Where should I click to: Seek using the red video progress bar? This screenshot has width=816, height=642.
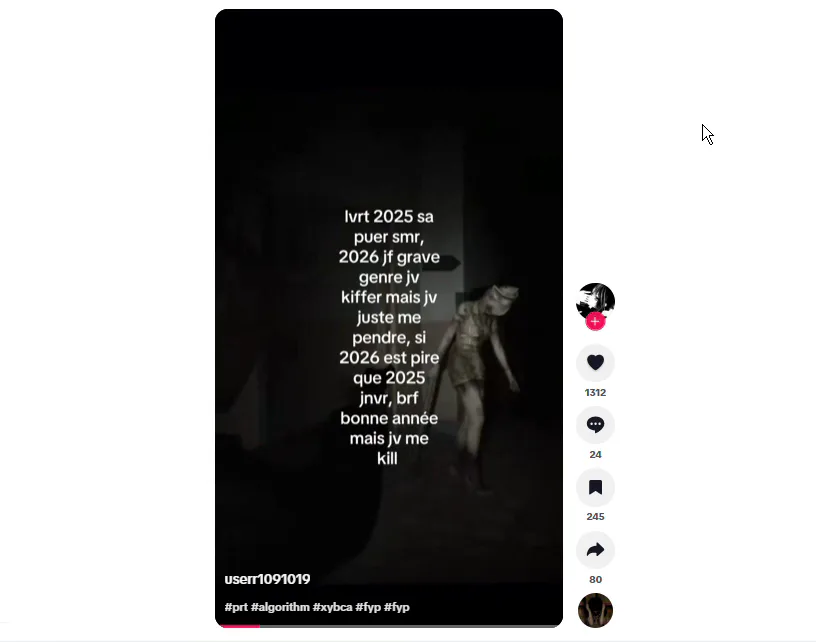[x=389, y=626]
